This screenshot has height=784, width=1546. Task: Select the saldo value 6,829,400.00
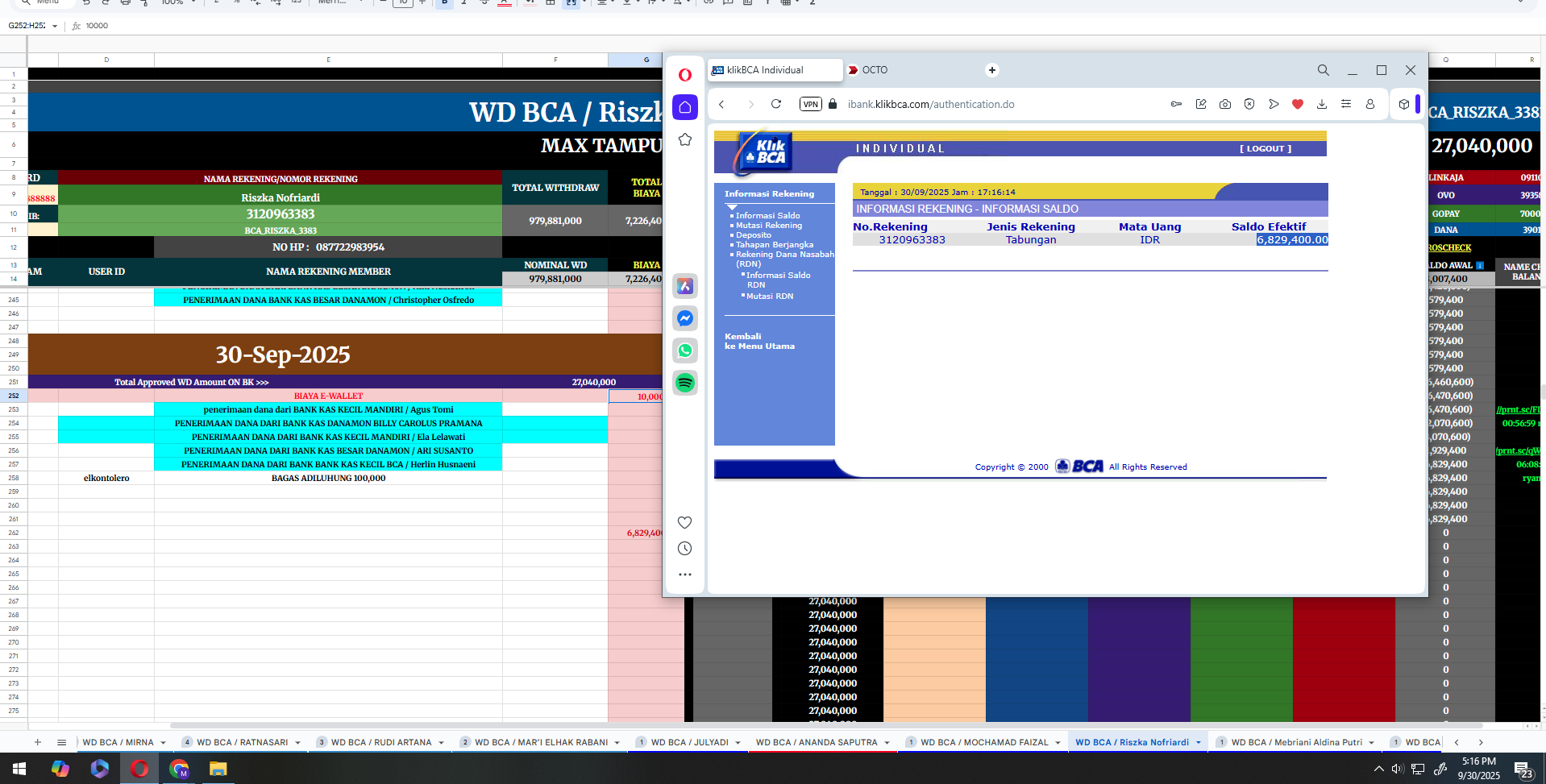click(x=1292, y=239)
